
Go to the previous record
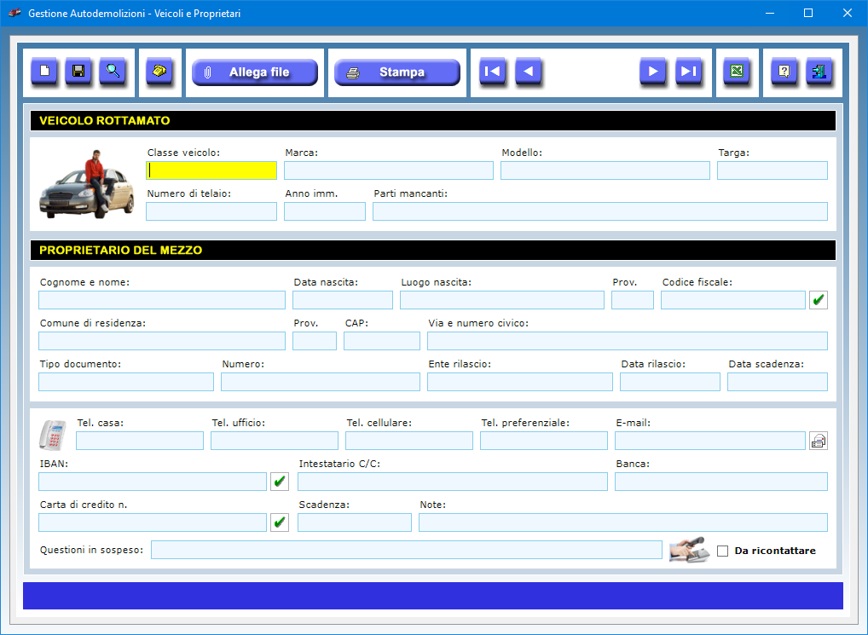coord(528,71)
